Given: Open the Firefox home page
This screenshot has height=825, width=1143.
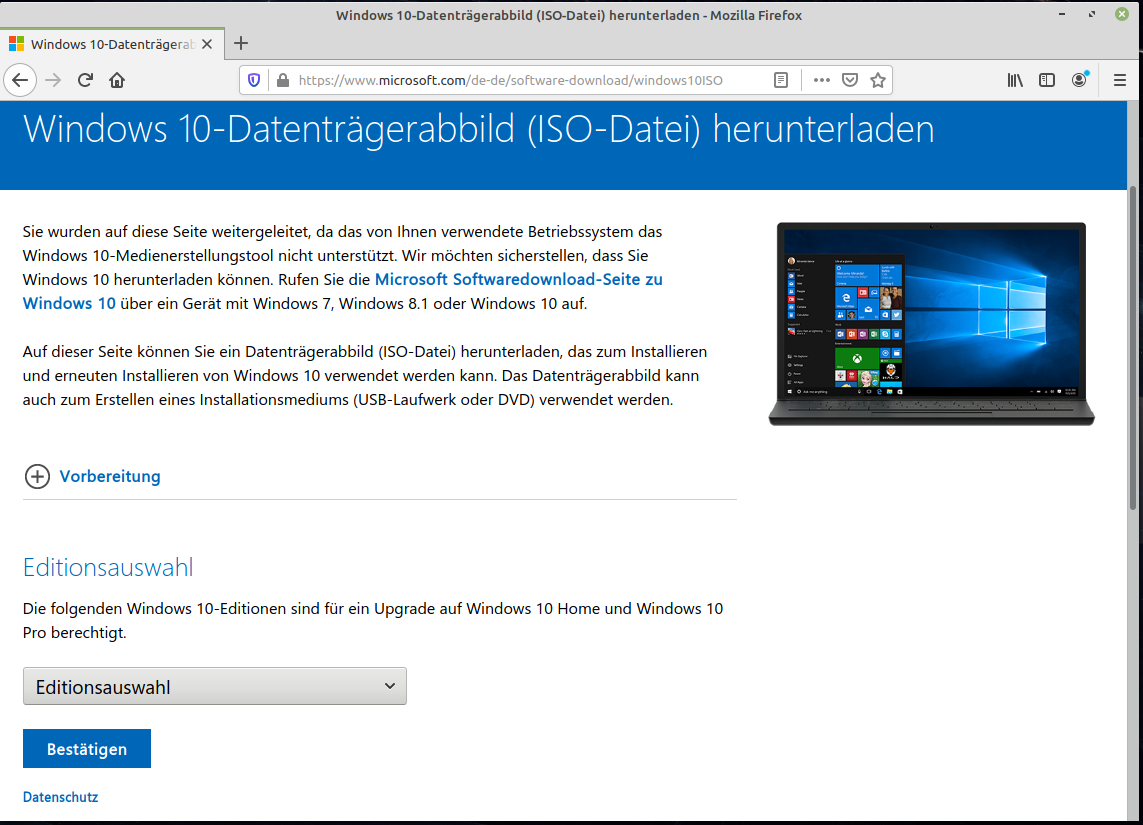Looking at the screenshot, I should click(117, 80).
